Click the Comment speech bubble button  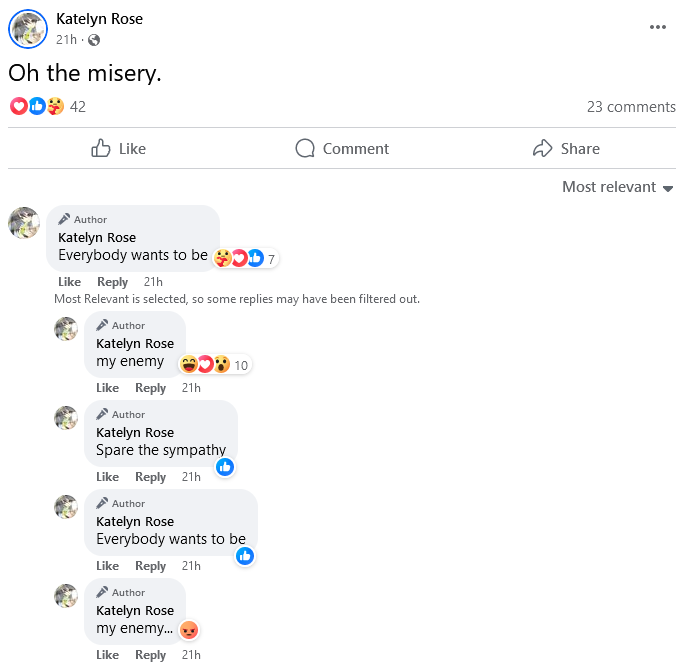tap(342, 149)
